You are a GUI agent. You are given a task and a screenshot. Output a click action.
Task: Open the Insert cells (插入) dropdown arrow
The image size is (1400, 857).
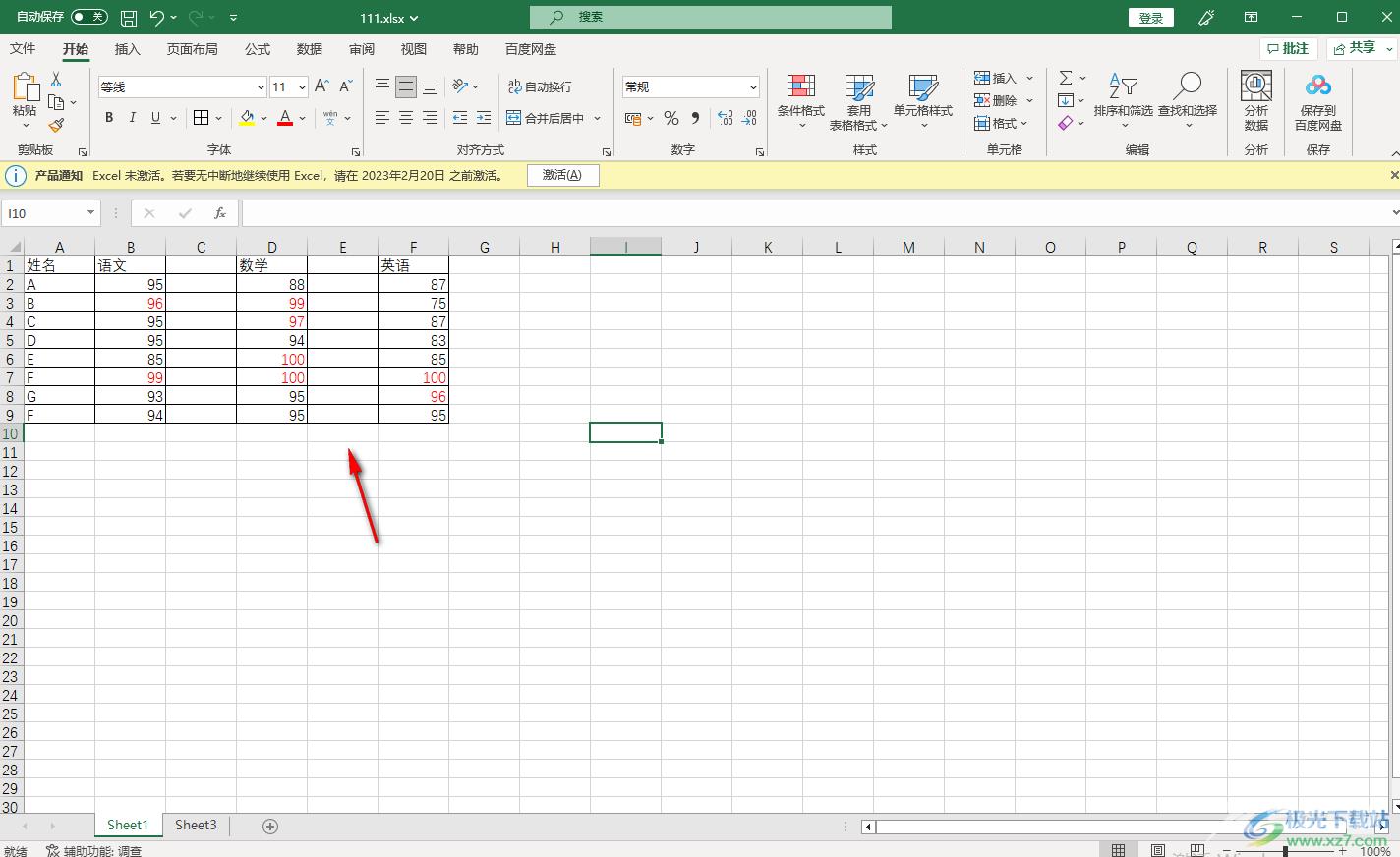point(1029,78)
